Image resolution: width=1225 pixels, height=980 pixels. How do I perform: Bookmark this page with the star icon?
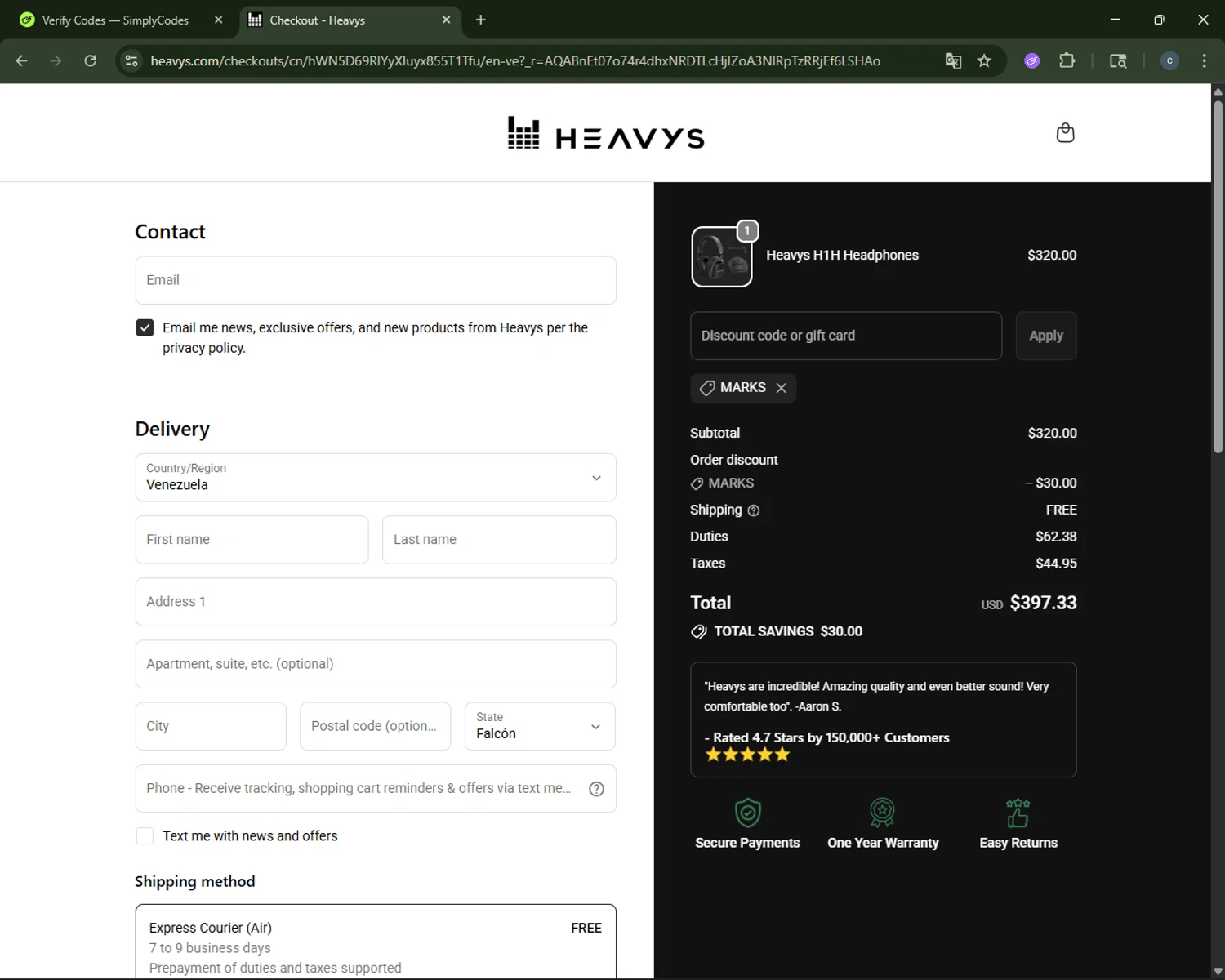point(984,60)
